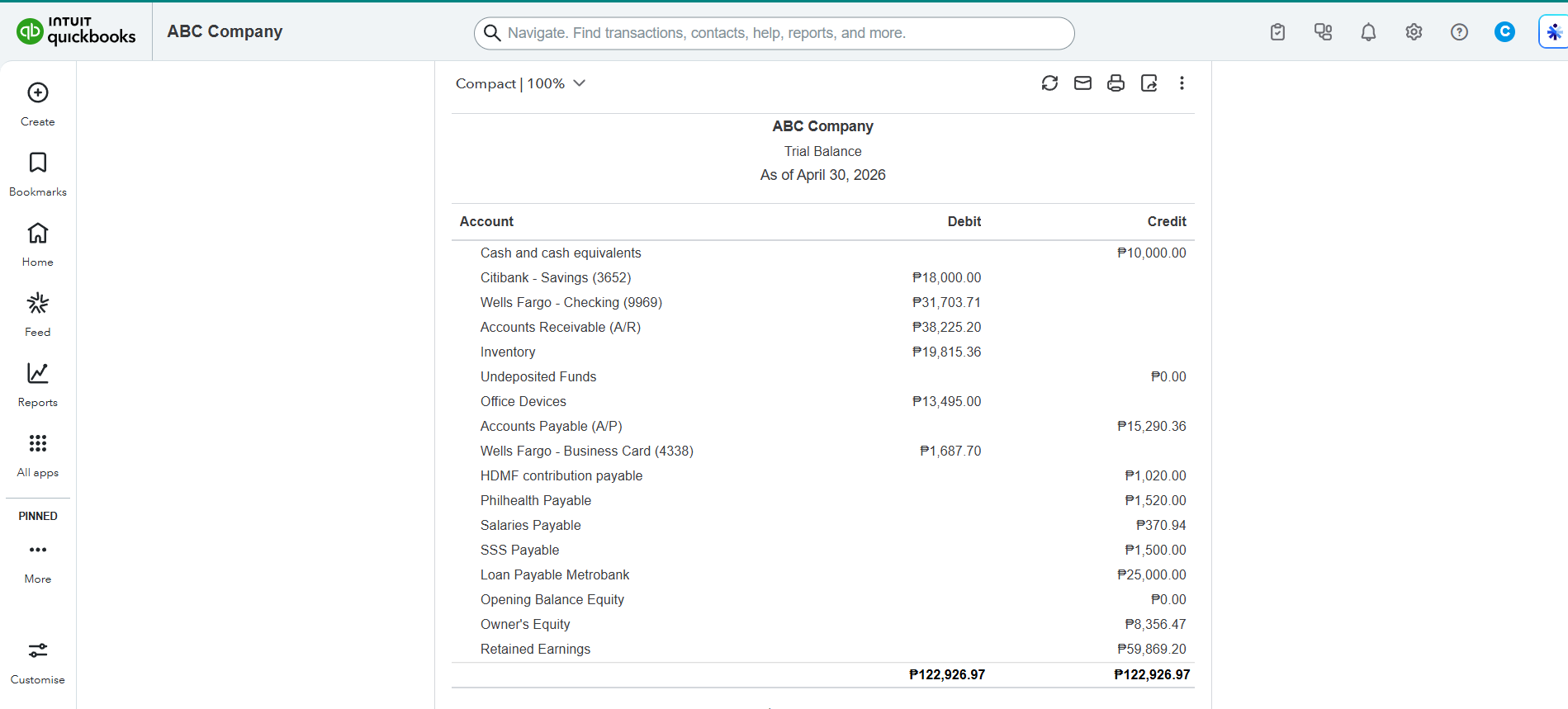Click the ₱31,703.71 debit amount
Viewport: 1568px width, 709px height.
(946, 302)
